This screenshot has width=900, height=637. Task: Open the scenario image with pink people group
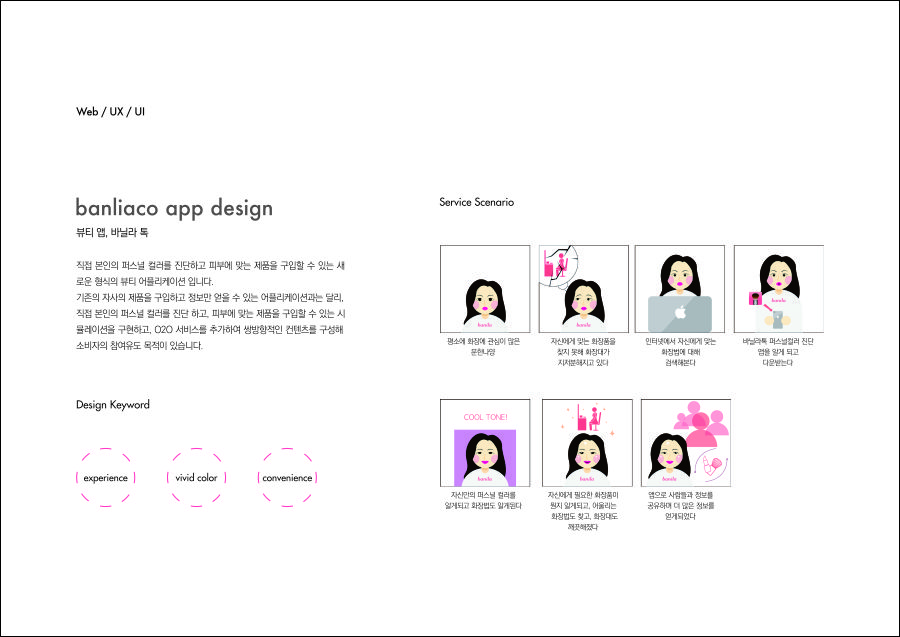[686, 443]
